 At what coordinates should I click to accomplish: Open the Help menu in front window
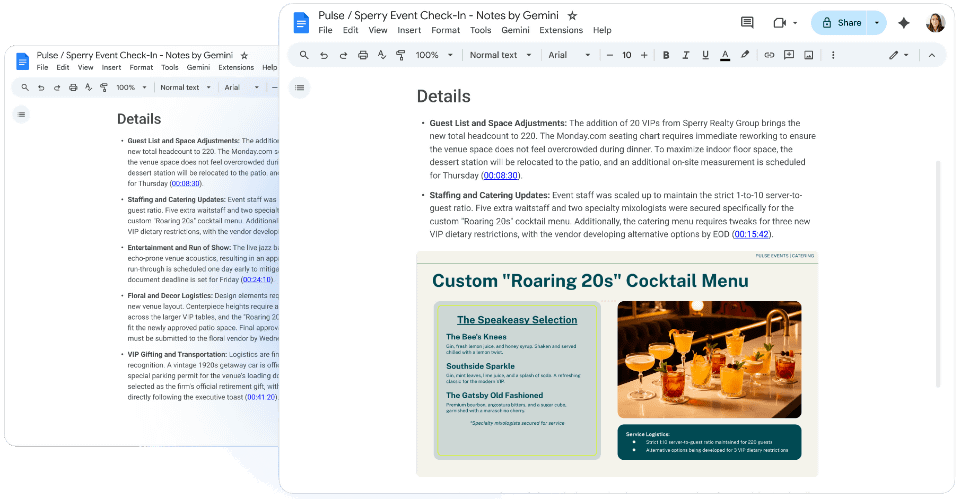click(602, 30)
